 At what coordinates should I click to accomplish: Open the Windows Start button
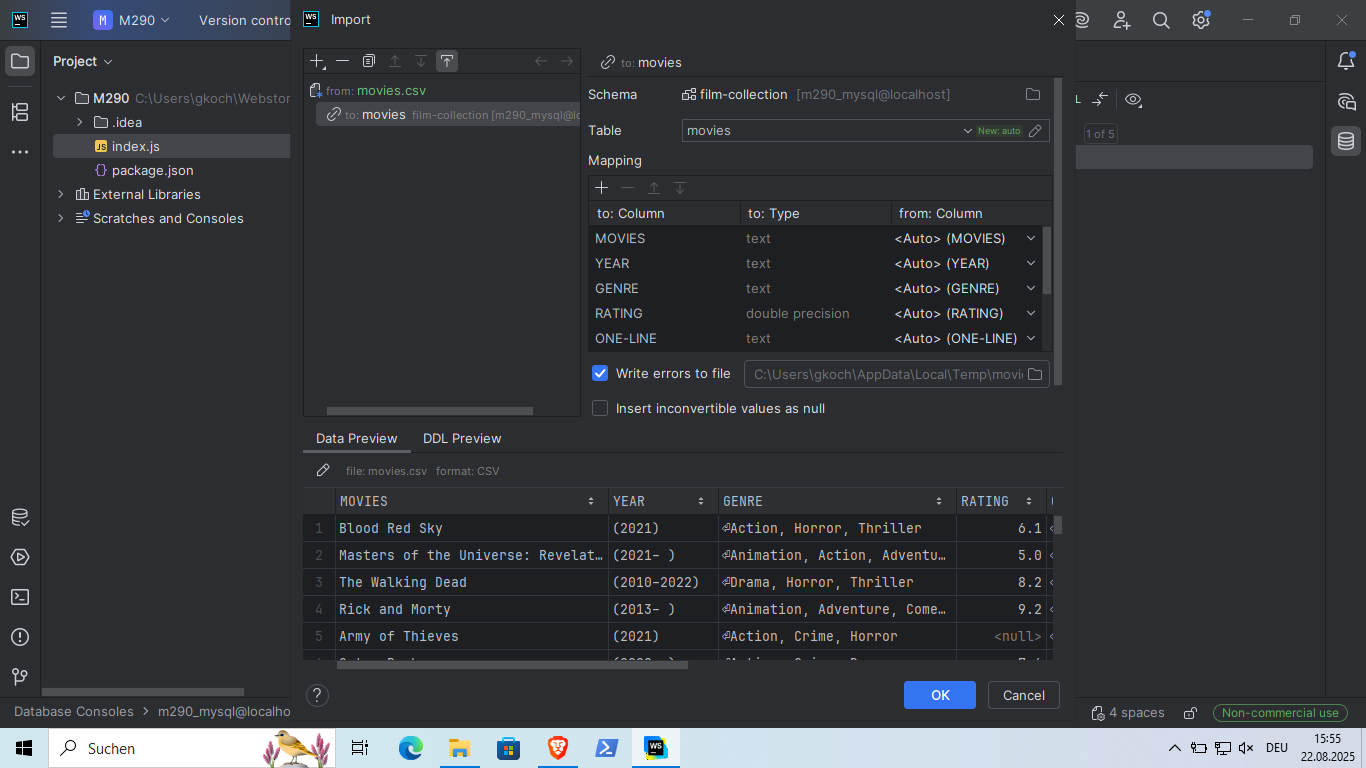click(24, 748)
